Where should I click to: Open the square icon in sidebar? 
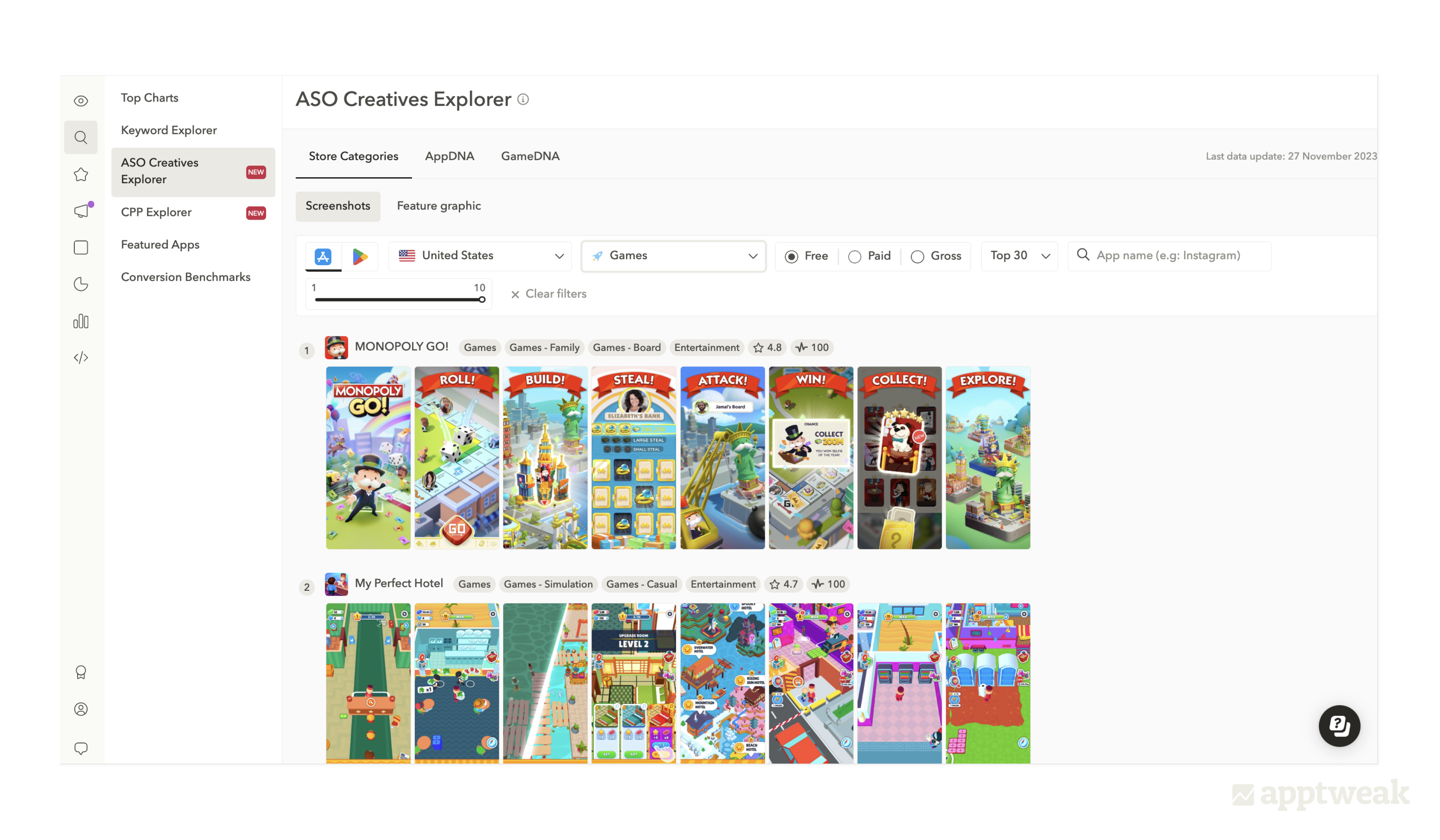point(81,248)
